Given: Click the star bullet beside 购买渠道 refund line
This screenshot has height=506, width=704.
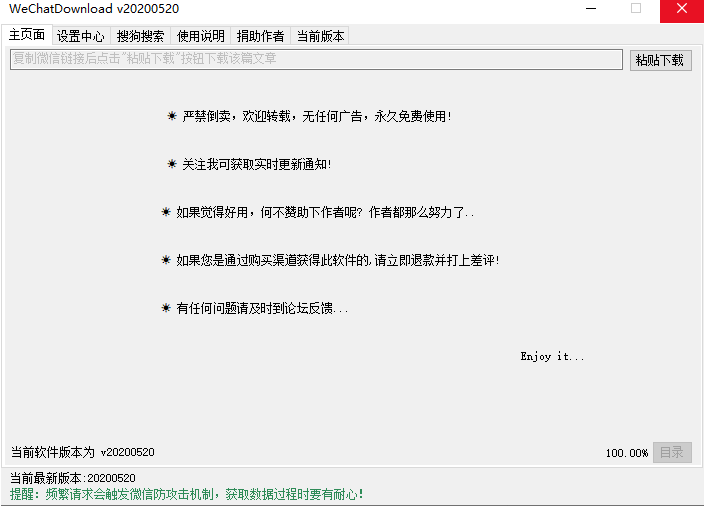Looking at the screenshot, I should point(166,260).
